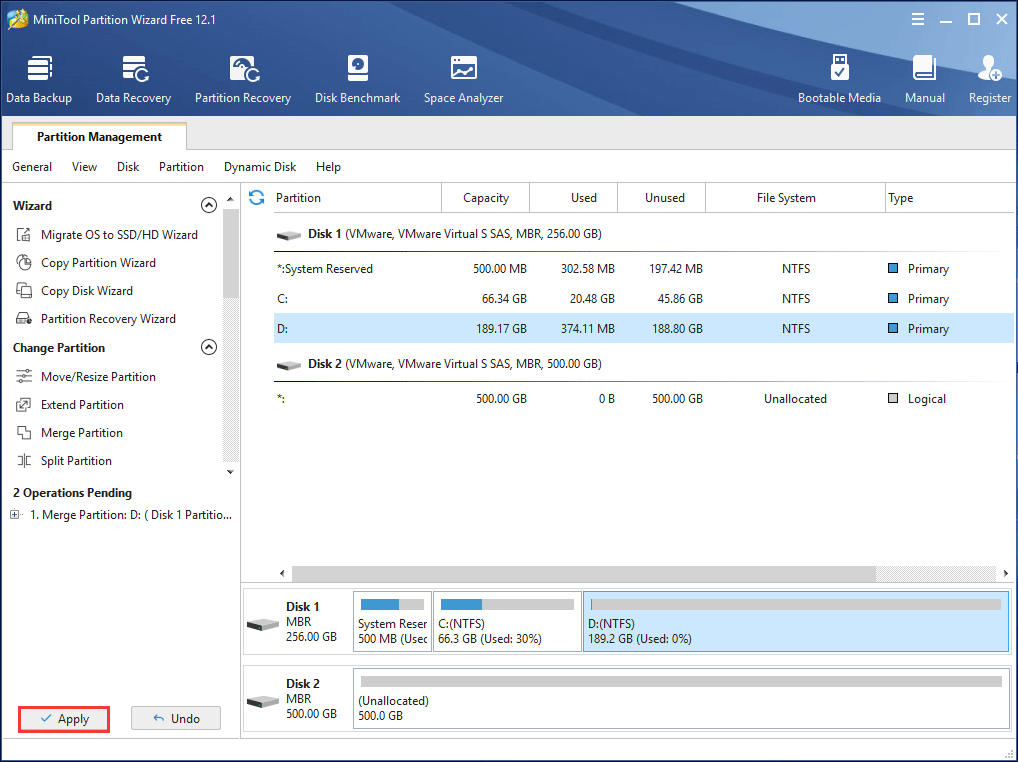Register the software

tap(989, 78)
